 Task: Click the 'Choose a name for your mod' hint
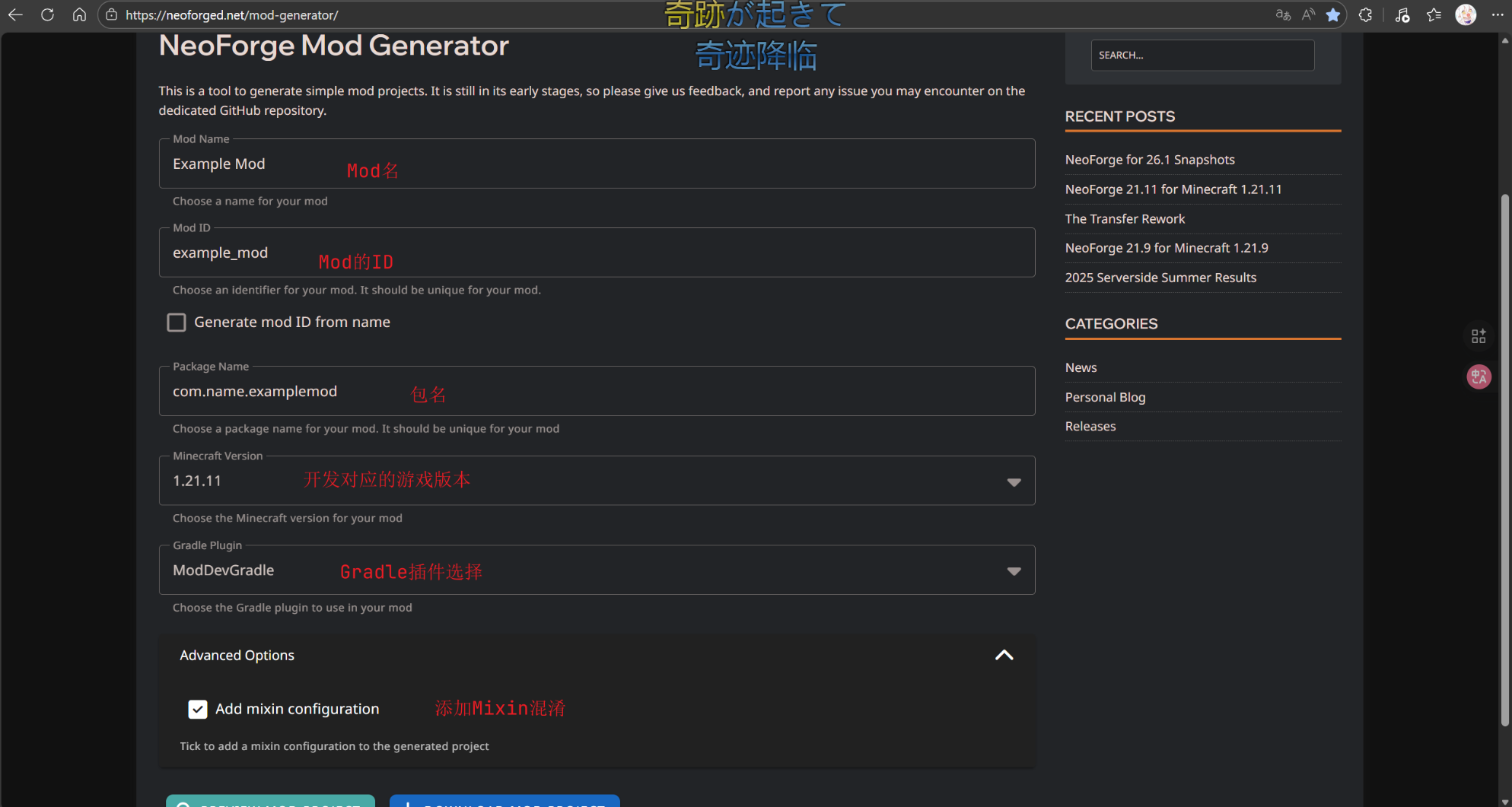[250, 202]
